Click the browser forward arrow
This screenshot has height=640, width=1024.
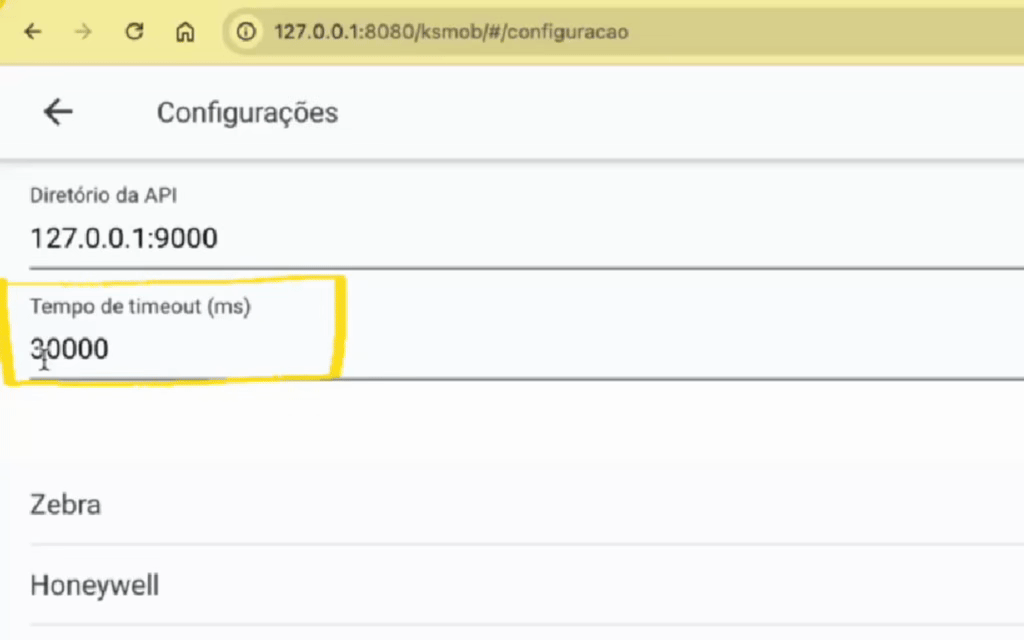[84, 32]
